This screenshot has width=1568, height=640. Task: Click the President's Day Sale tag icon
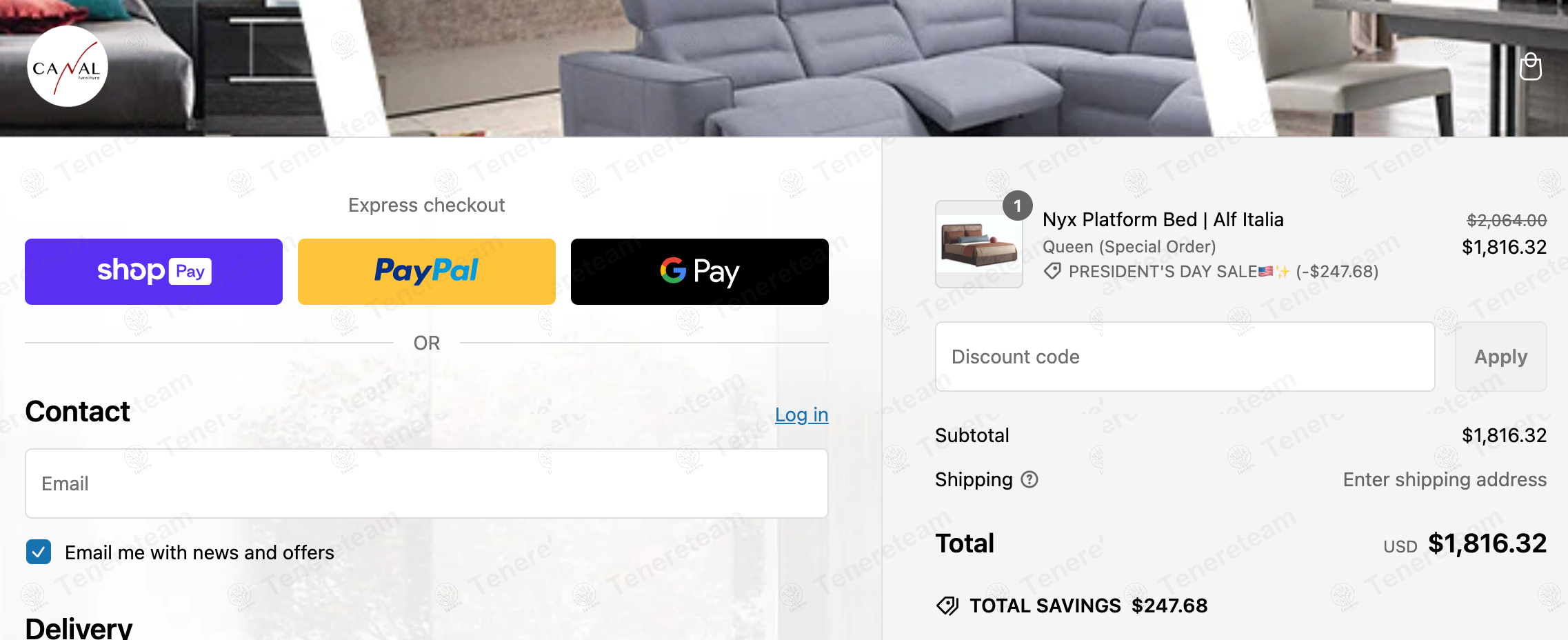point(1052,271)
